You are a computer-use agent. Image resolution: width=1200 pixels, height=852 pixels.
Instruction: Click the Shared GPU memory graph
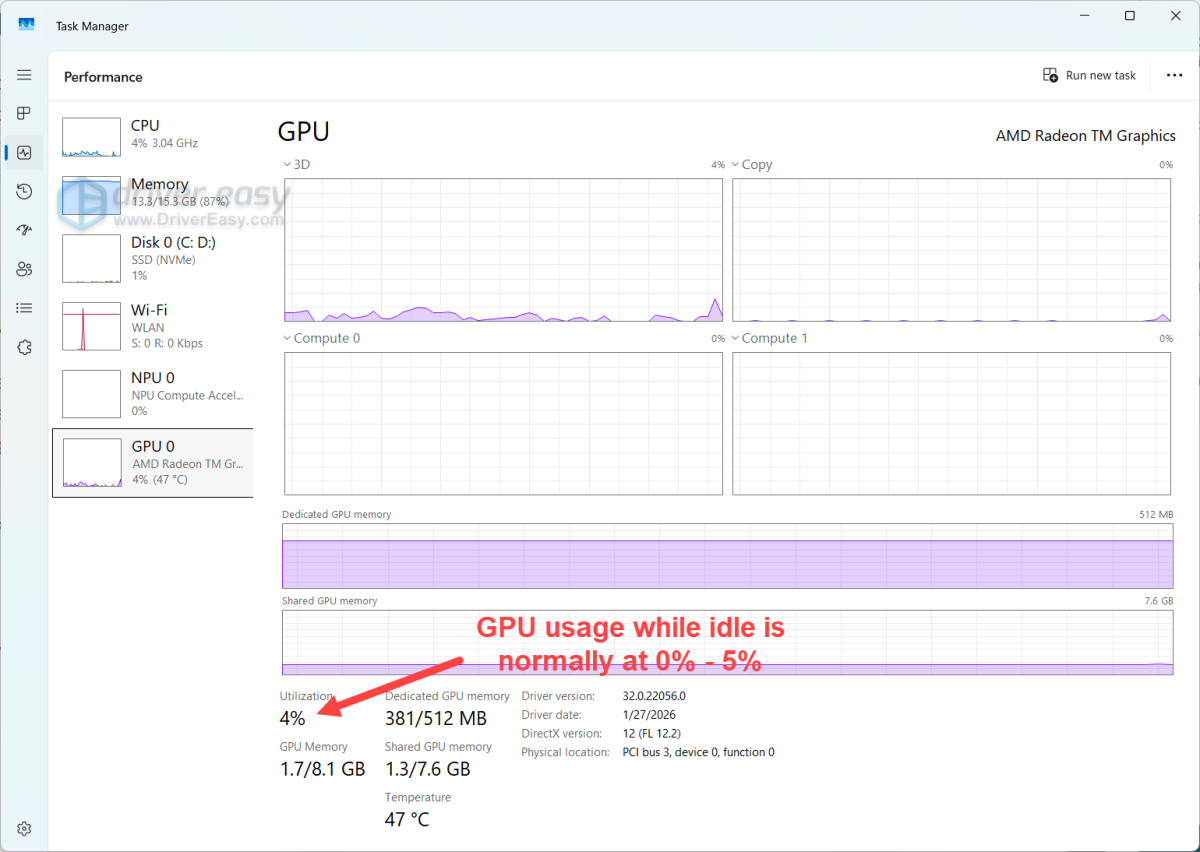click(x=727, y=642)
